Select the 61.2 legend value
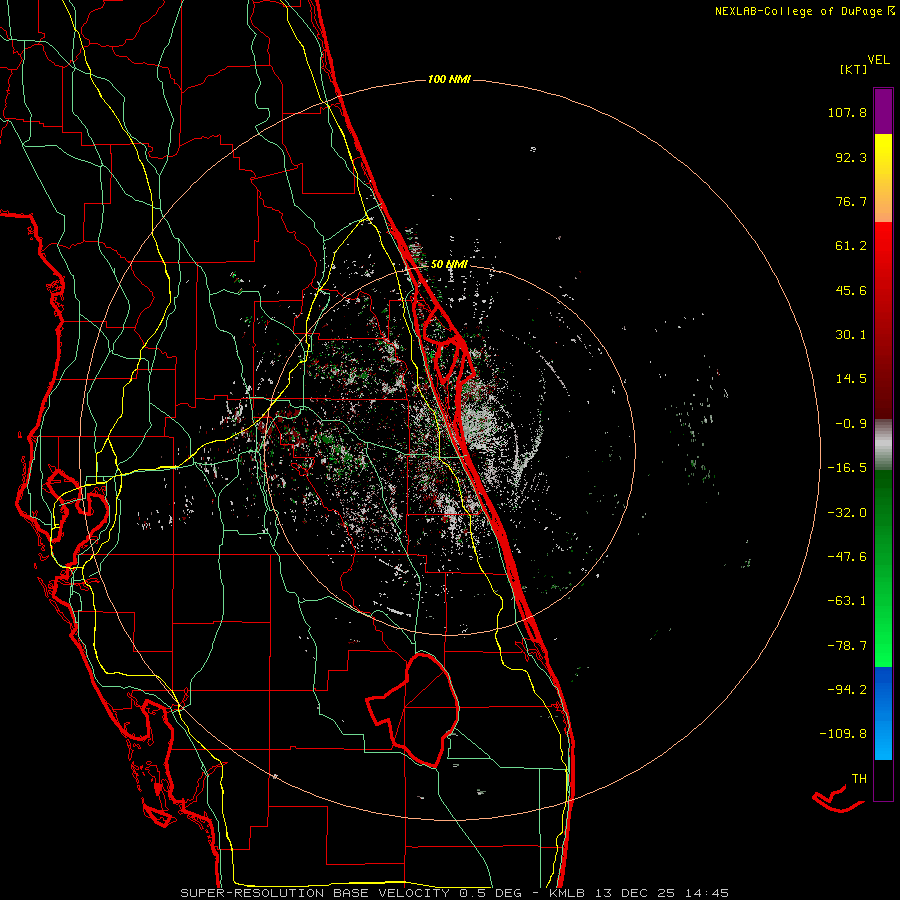The width and height of the screenshot is (900, 900). click(851, 246)
